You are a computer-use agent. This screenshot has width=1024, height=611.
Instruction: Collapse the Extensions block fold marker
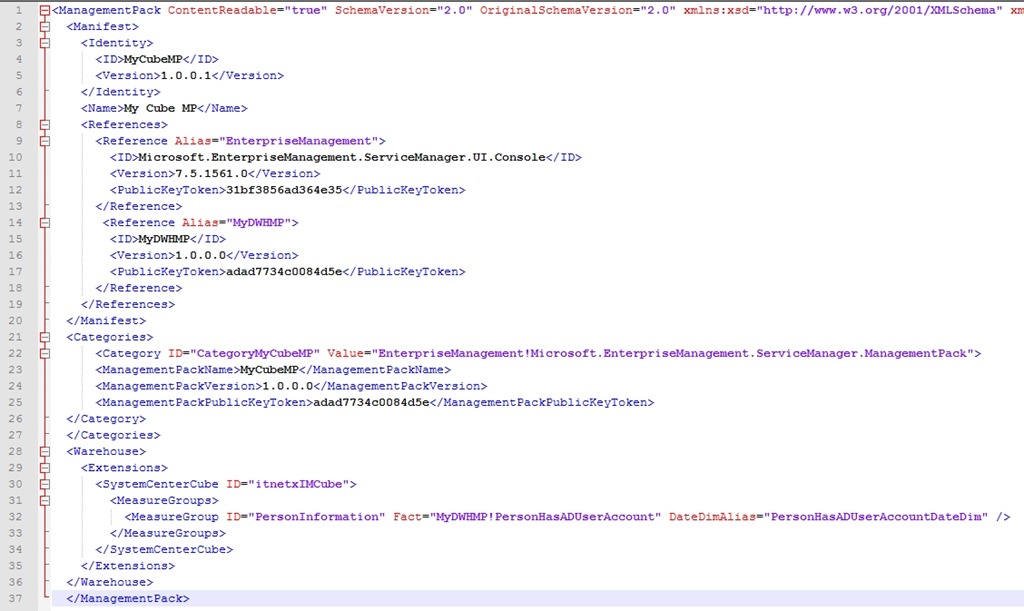pyautogui.click(x=44, y=467)
